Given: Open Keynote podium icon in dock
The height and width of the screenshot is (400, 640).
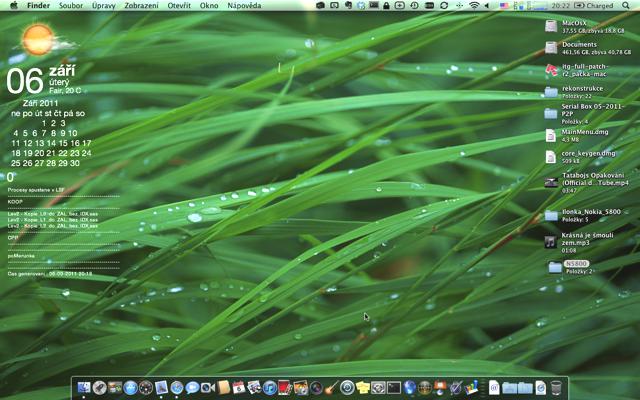Looking at the screenshot, I should [440, 387].
